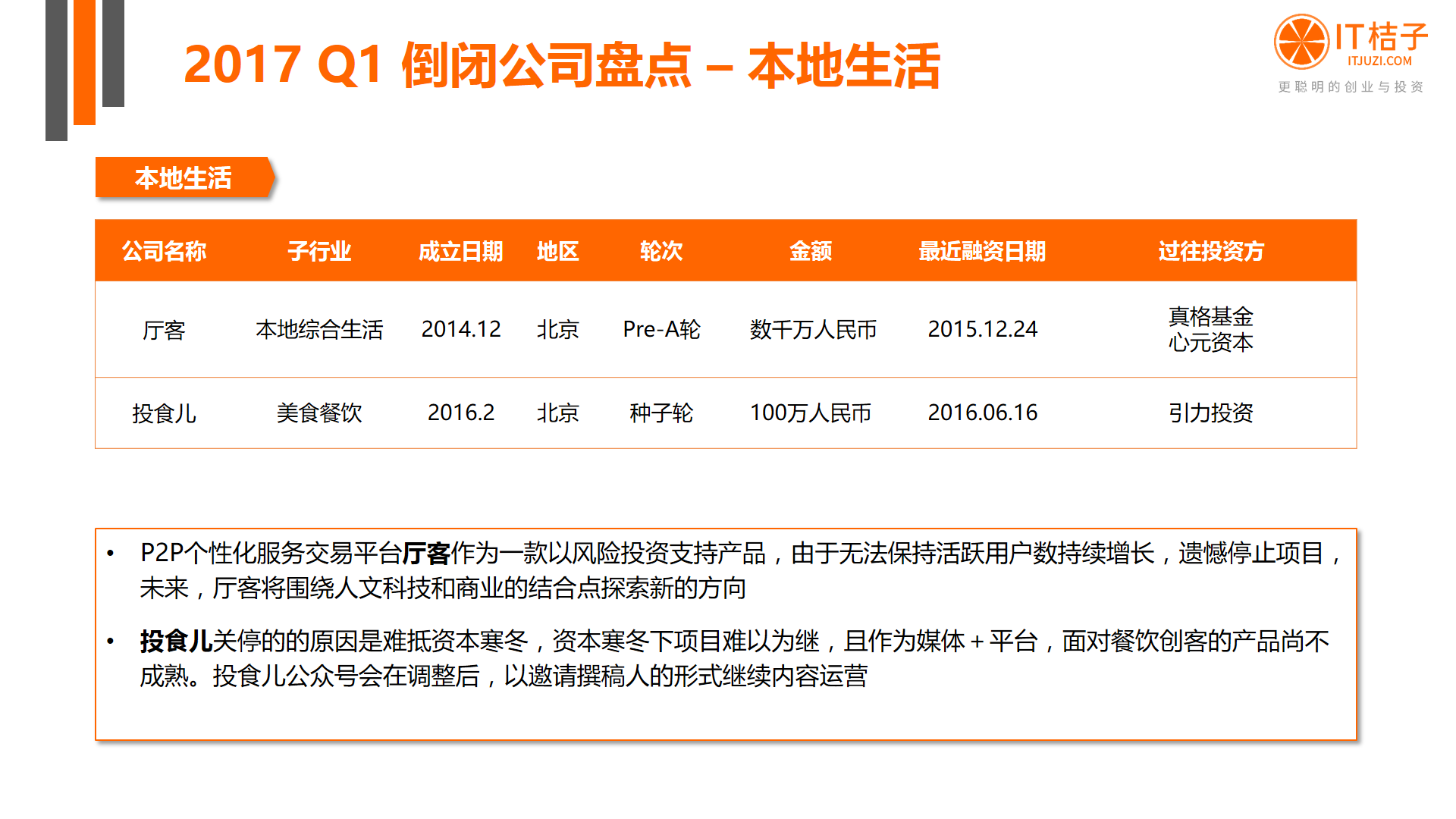
Task: Click the Pre-A轮 round cell
Action: tap(661, 329)
